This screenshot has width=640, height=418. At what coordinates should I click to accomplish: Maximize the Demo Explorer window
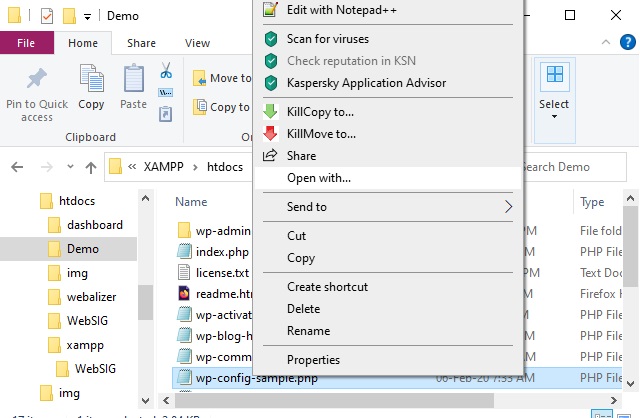pyautogui.click(x=570, y=16)
